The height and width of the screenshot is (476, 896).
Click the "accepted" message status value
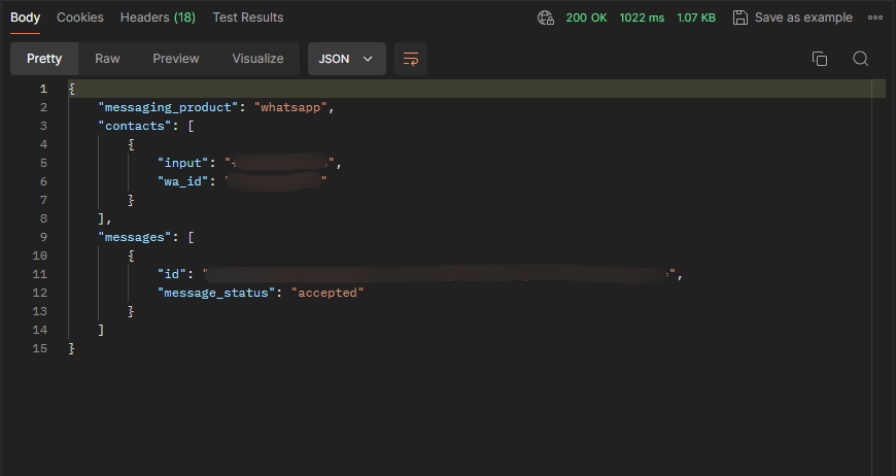(327, 293)
